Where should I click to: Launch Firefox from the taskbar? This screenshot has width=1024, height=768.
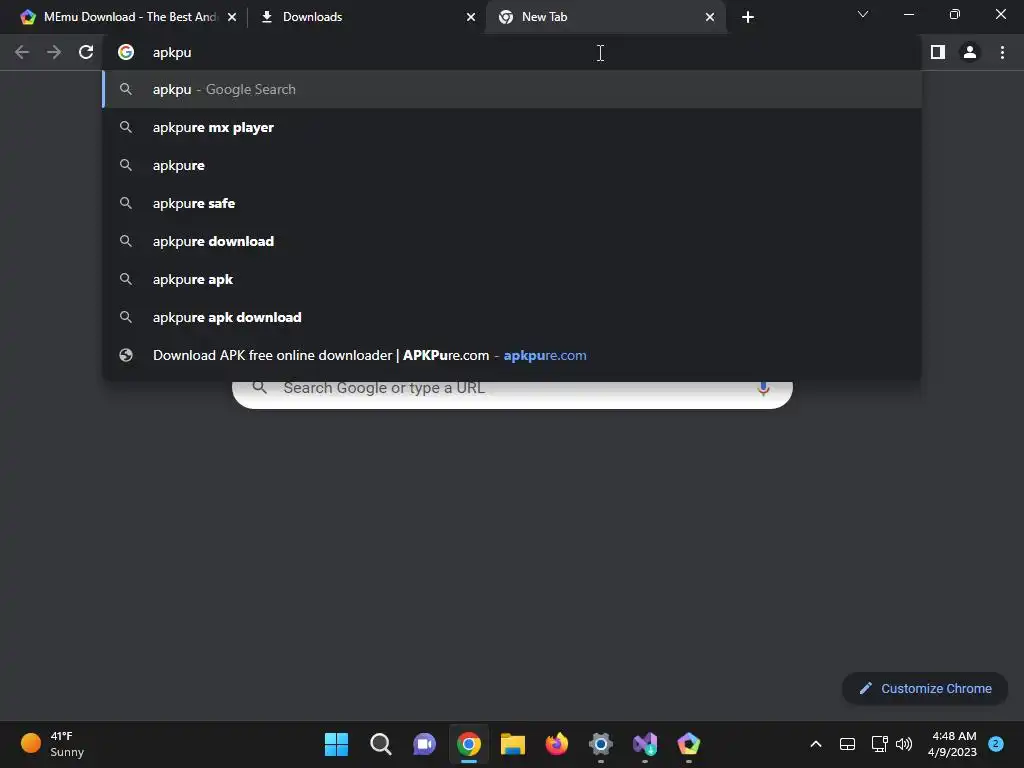[x=557, y=744]
